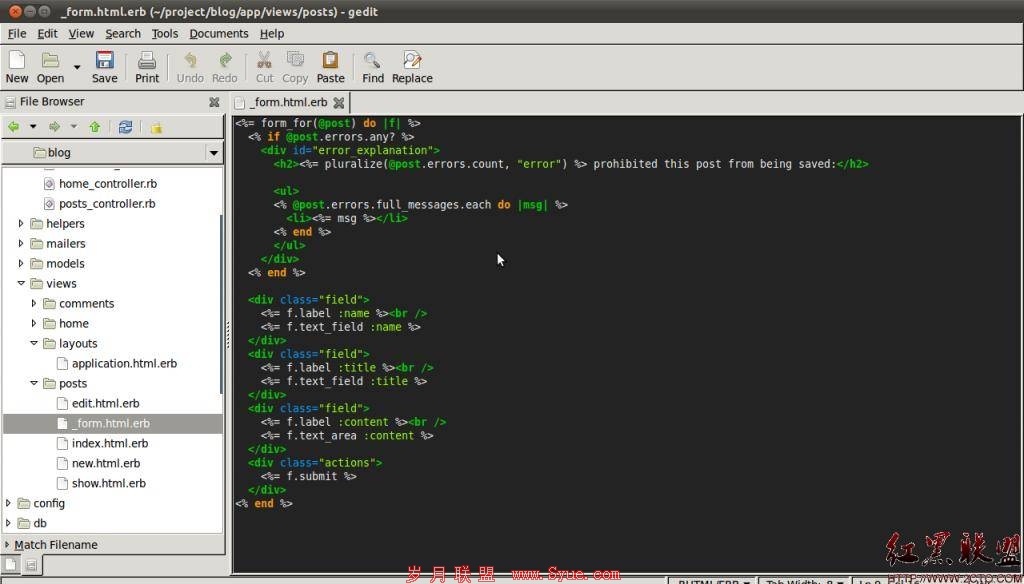
Task: Collapse the posts folder
Action: point(34,383)
